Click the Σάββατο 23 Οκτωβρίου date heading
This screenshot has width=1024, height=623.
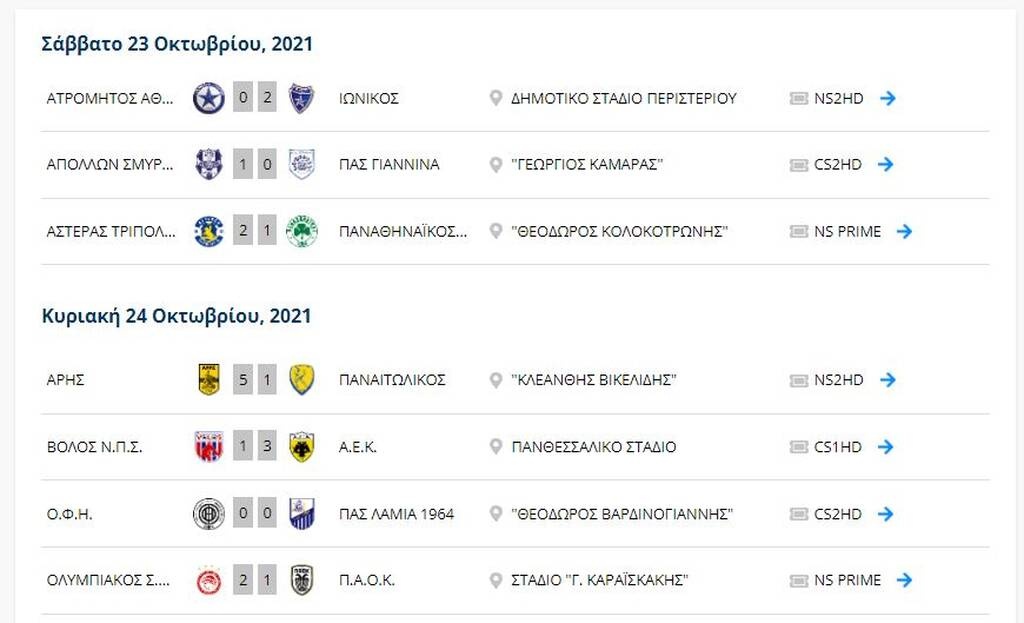pyautogui.click(x=176, y=43)
